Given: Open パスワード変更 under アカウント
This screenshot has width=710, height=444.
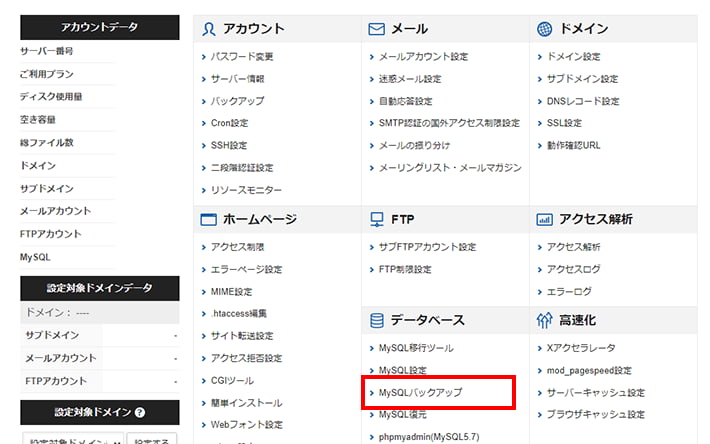Looking at the screenshot, I should [x=241, y=57].
